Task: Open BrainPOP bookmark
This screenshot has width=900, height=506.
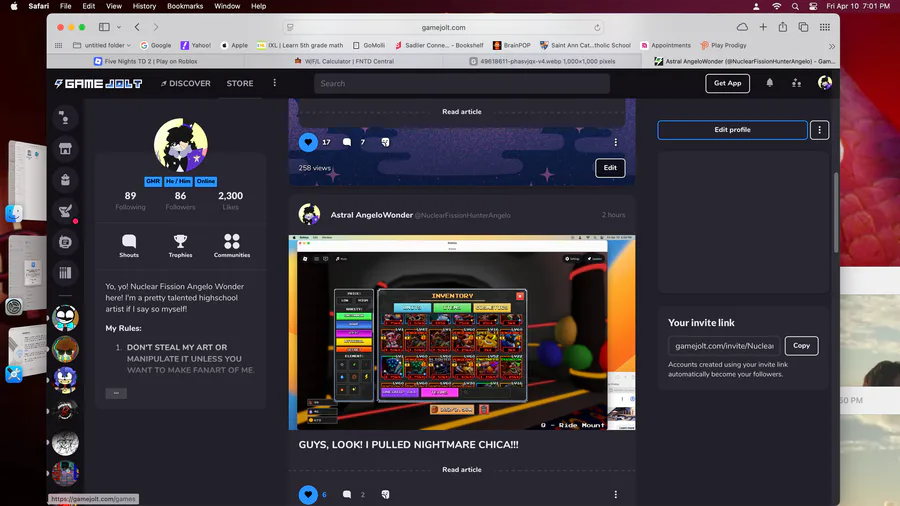Action: (511, 45)
